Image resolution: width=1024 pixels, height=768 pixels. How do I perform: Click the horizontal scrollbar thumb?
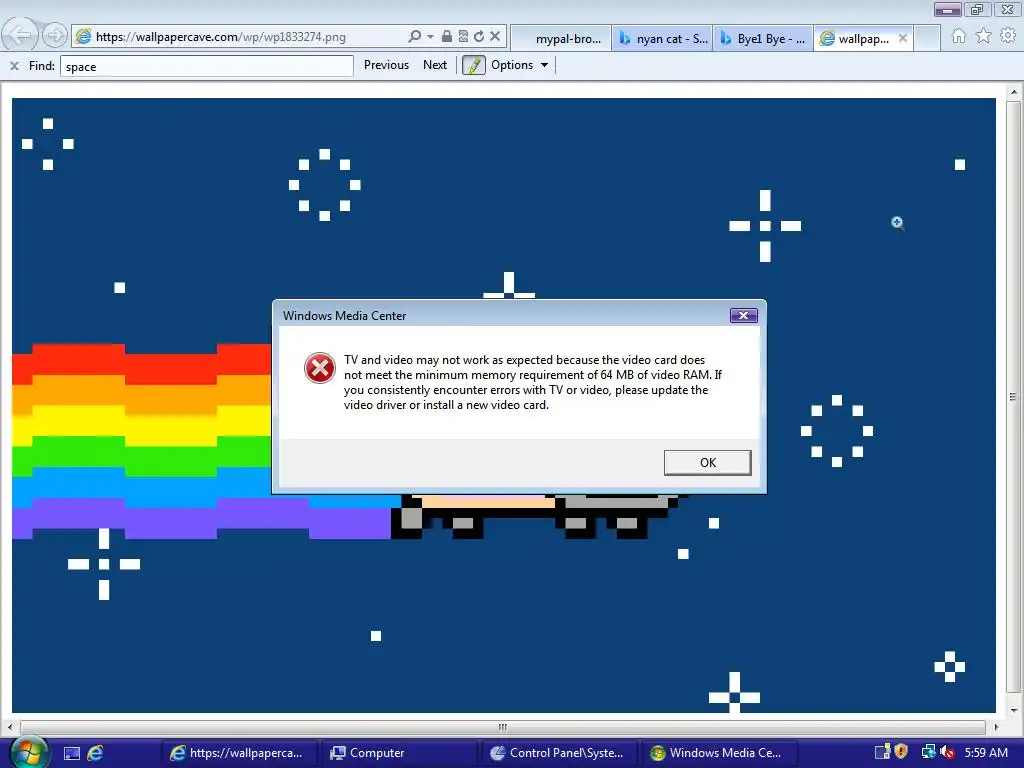[x=503, y=726]
